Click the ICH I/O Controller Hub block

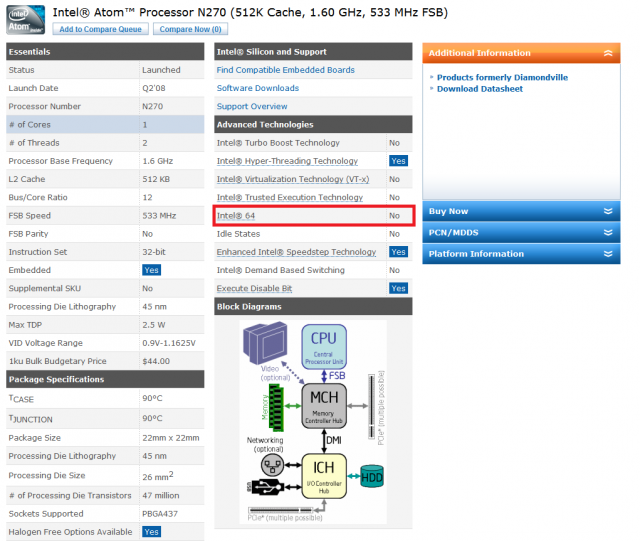(324, 476)
